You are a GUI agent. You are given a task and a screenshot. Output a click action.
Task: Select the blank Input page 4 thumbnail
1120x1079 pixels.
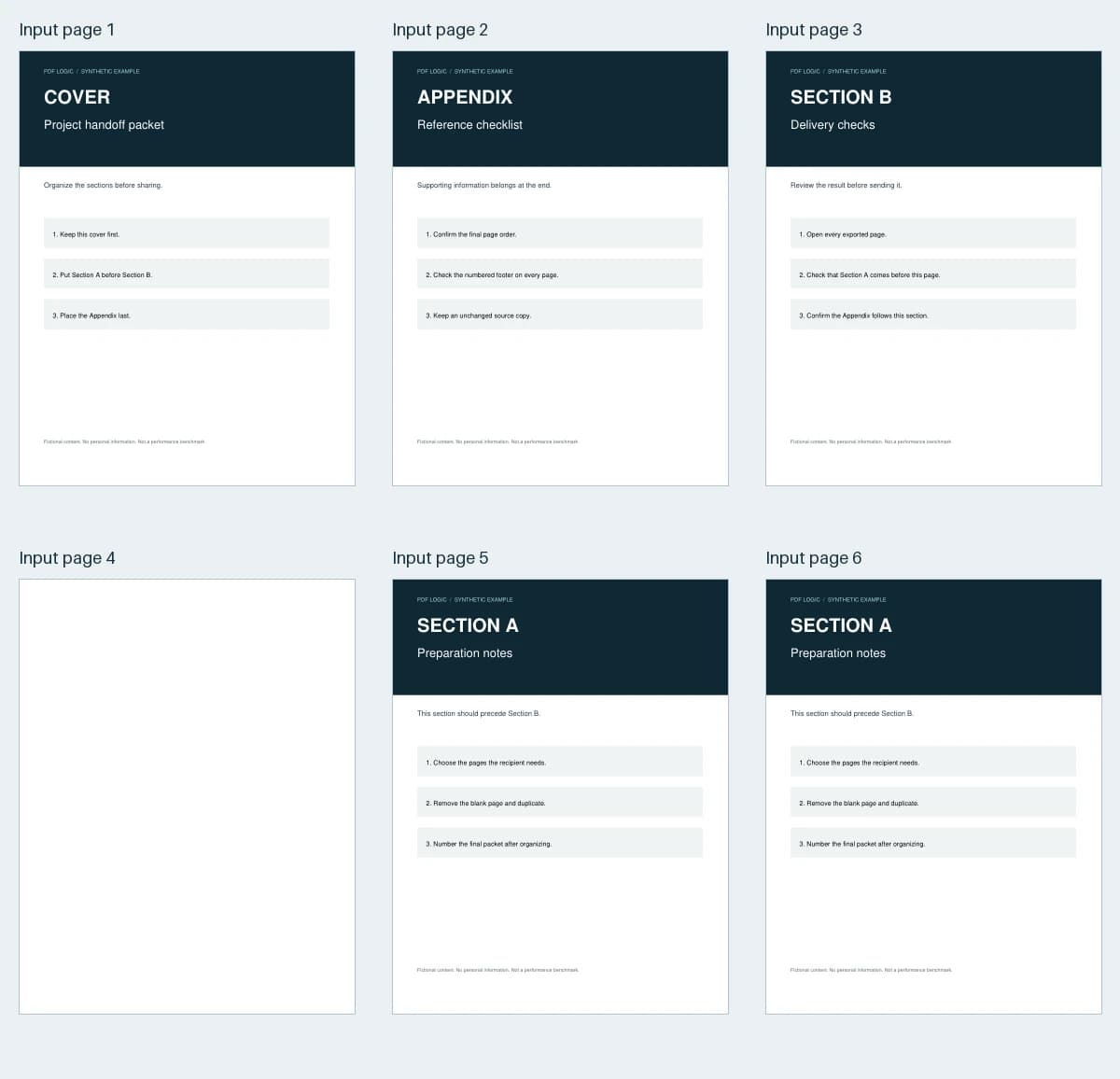tap(187, 796)
